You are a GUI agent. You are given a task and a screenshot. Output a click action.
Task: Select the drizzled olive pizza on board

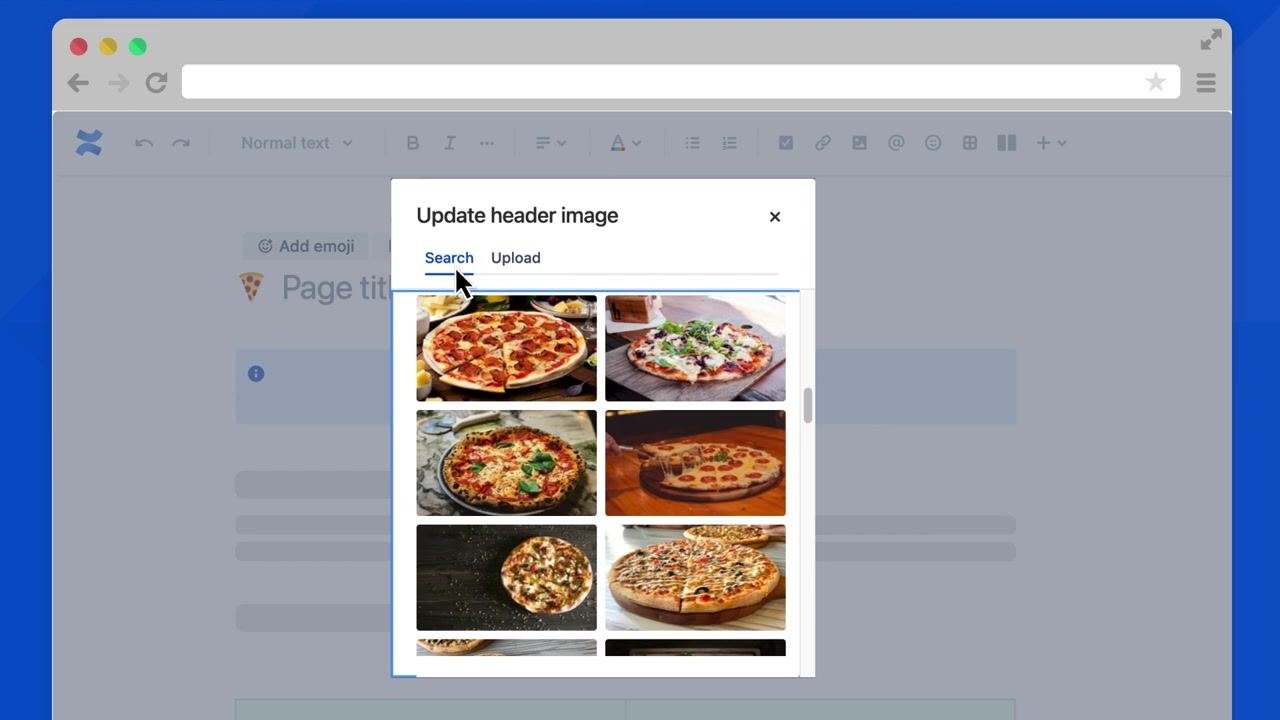[x=695, y=578]
